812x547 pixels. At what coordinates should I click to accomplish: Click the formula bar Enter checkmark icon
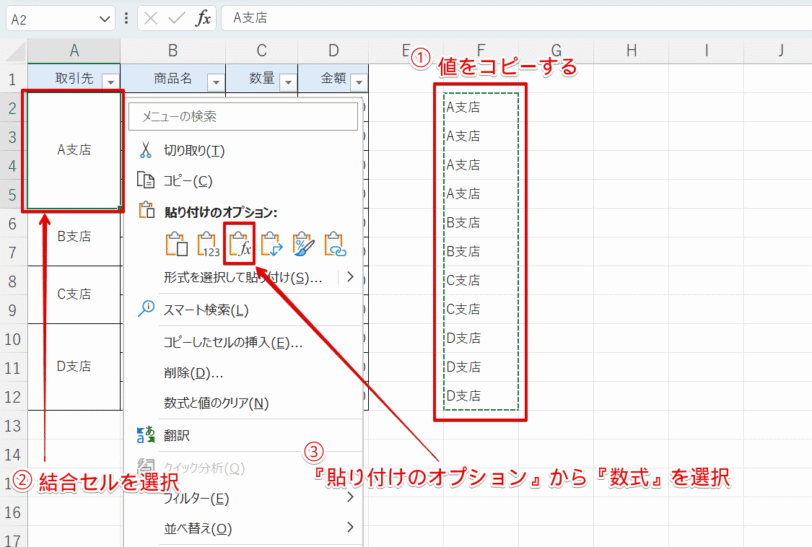pyautogui.click(x=176, y=19)
